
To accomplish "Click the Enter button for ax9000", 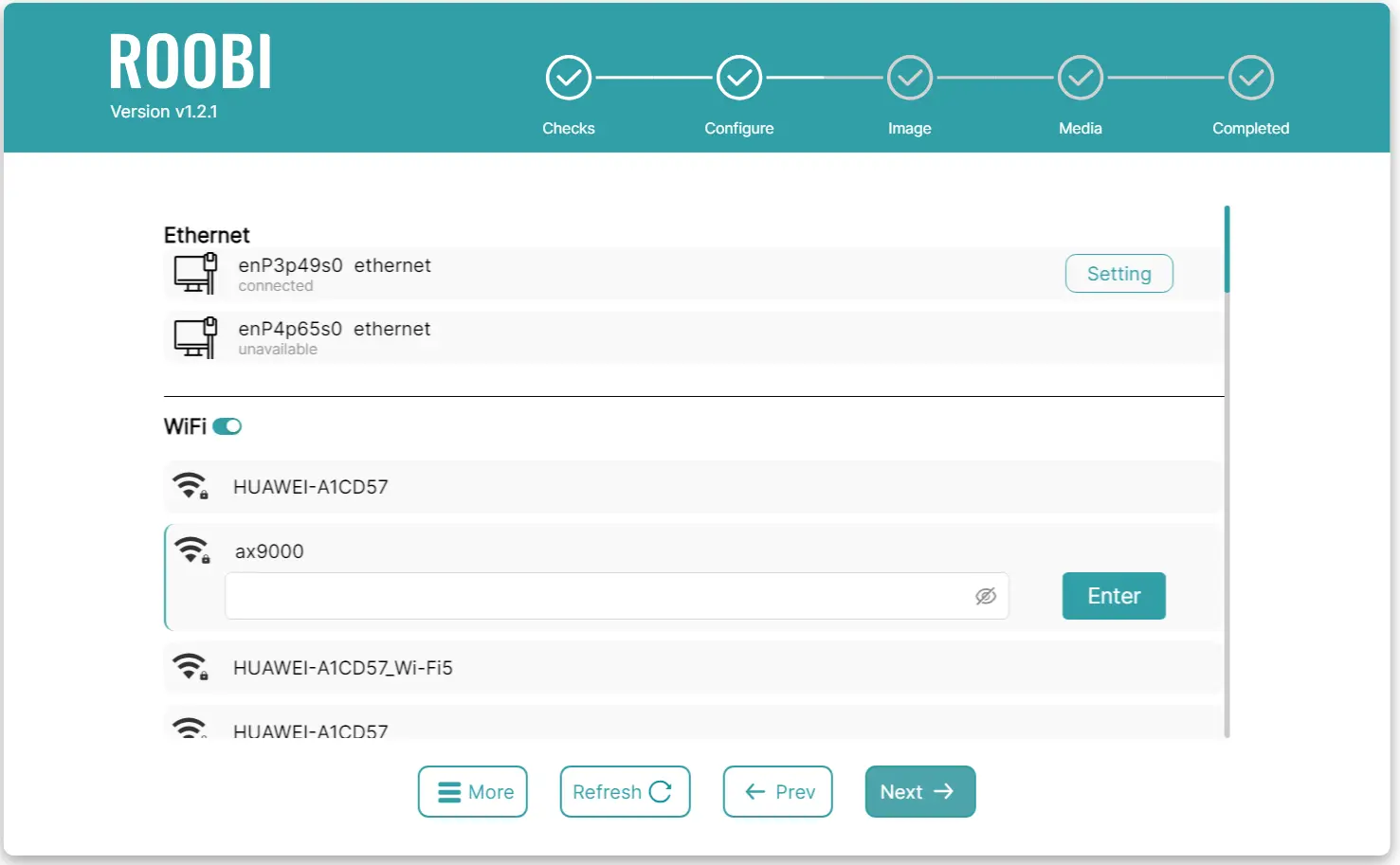I will pos(1114,596).
